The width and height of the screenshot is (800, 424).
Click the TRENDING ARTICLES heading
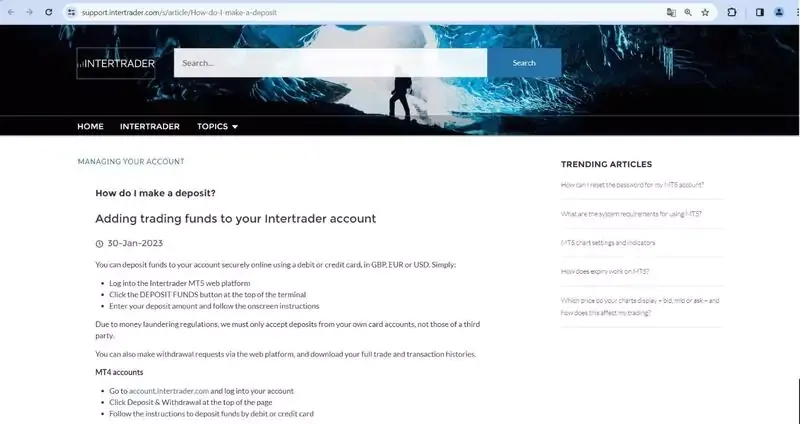point(606,164)
